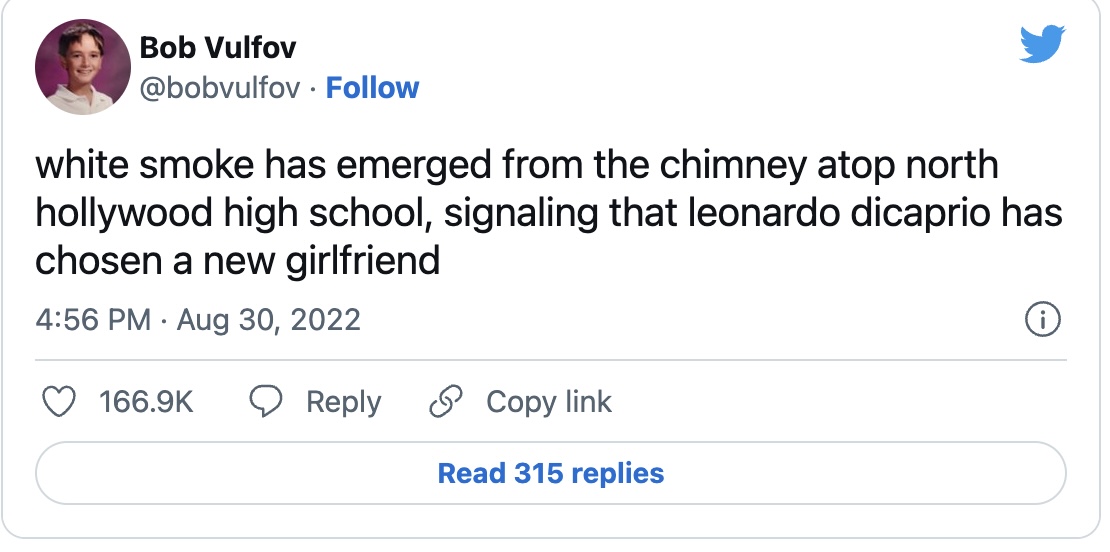1110x552 pixels.
Task: Click "chosen a new girlfriend" tweet line
Action: click(238, 261)
